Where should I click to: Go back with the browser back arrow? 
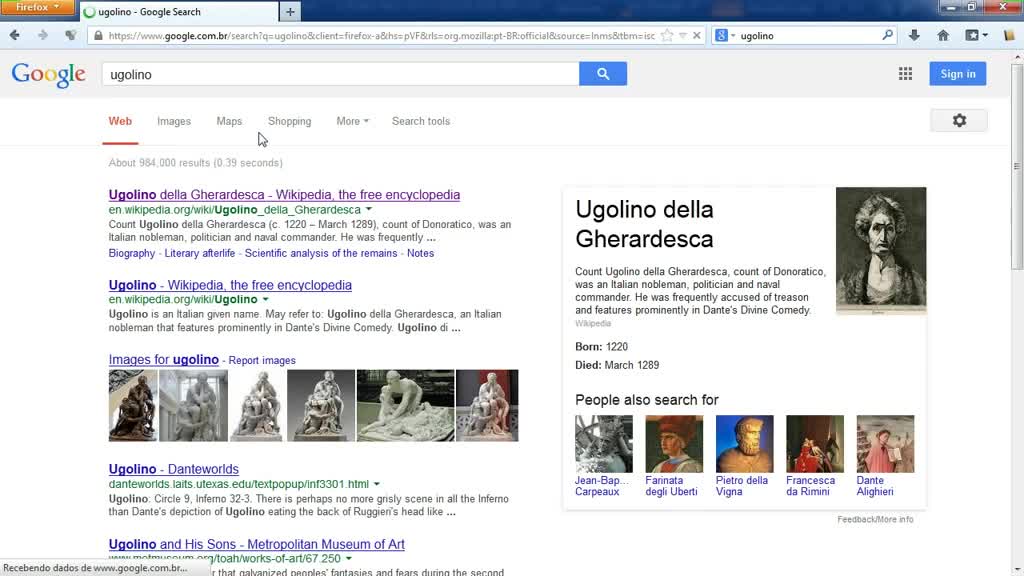coord(14,35)
